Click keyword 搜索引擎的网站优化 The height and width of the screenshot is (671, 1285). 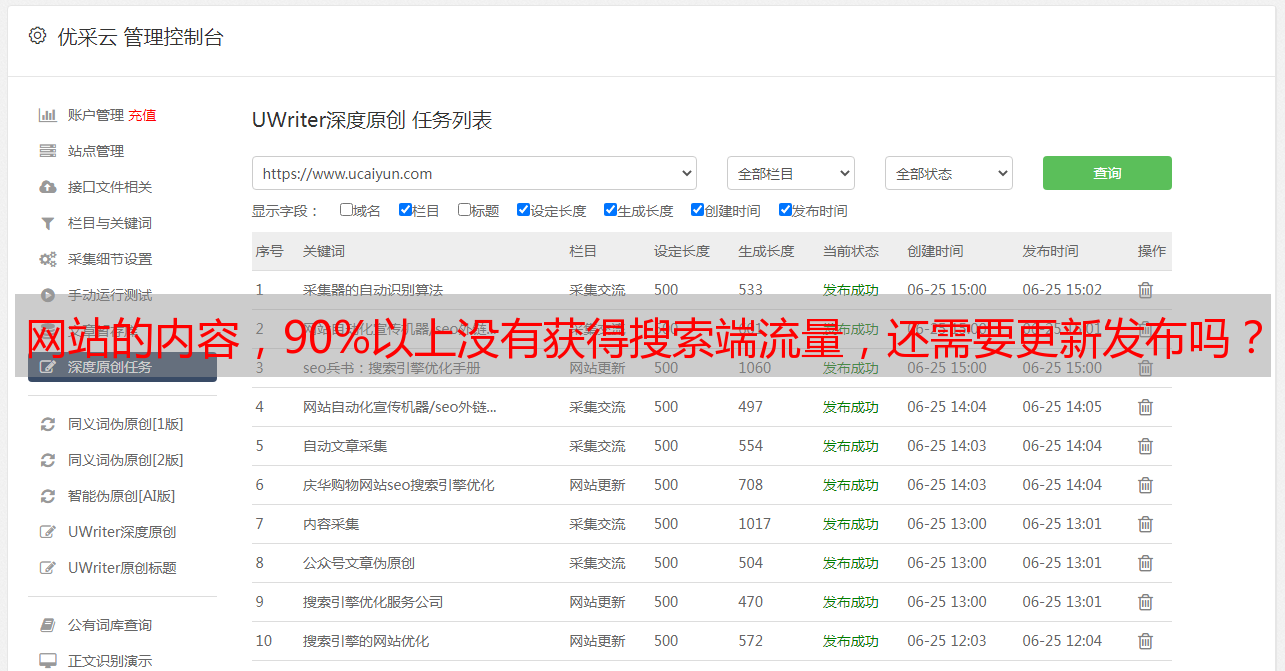tap(366, 641)
